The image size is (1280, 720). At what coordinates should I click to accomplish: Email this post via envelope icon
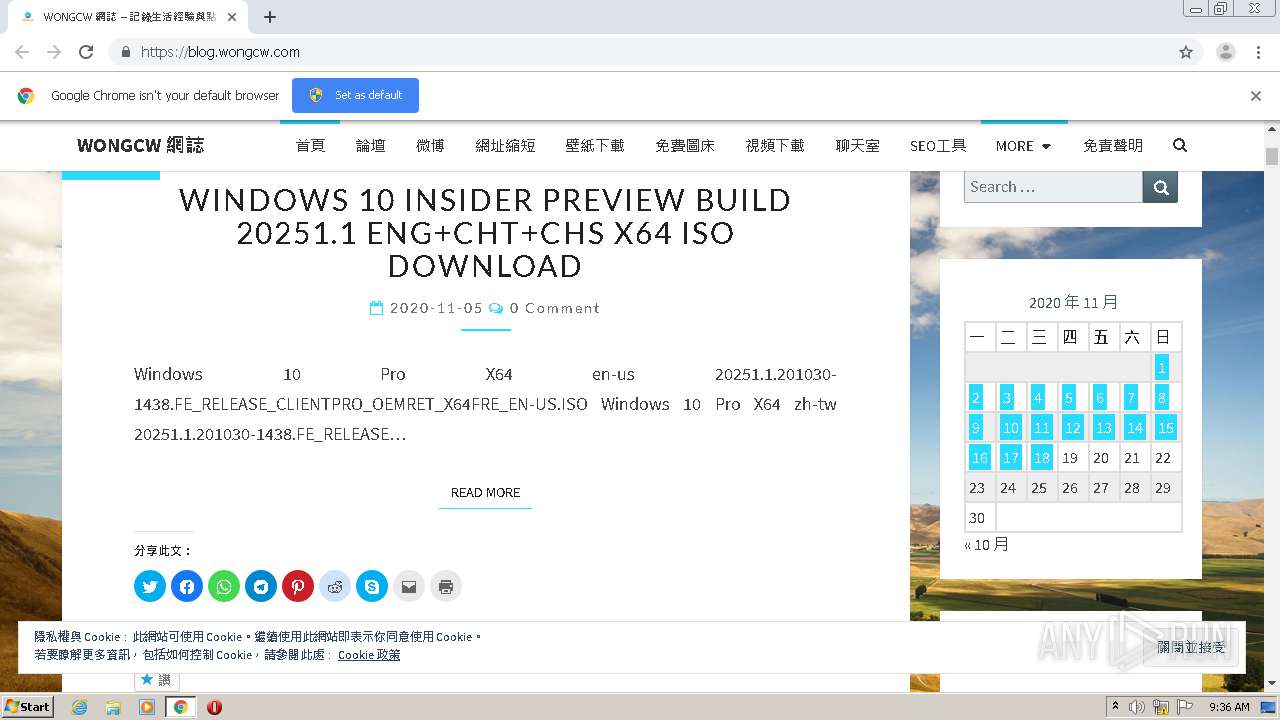409,586
